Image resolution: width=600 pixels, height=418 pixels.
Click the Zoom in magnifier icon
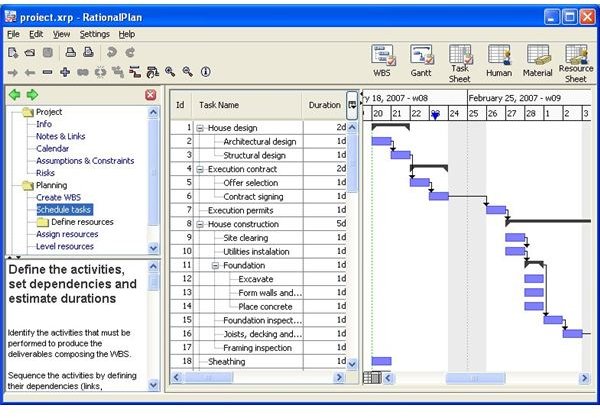(170, 72)
